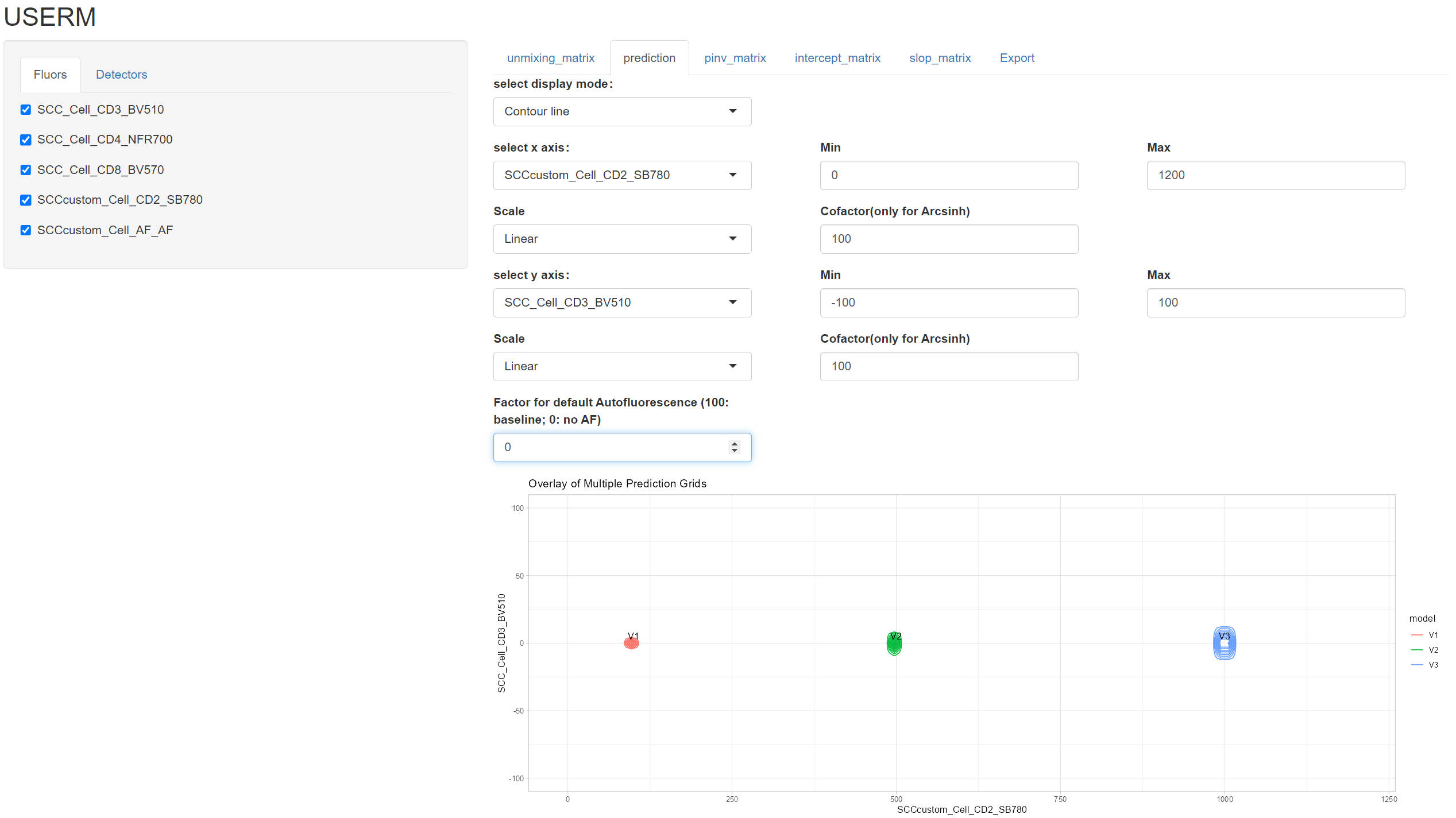Open the Export tab

click(x=1017, y=58)
